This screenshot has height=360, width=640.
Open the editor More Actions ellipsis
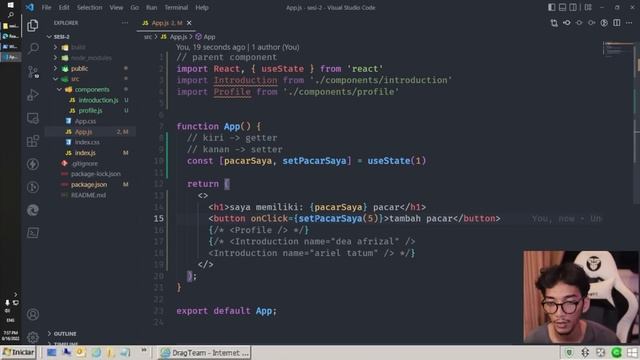629,23
